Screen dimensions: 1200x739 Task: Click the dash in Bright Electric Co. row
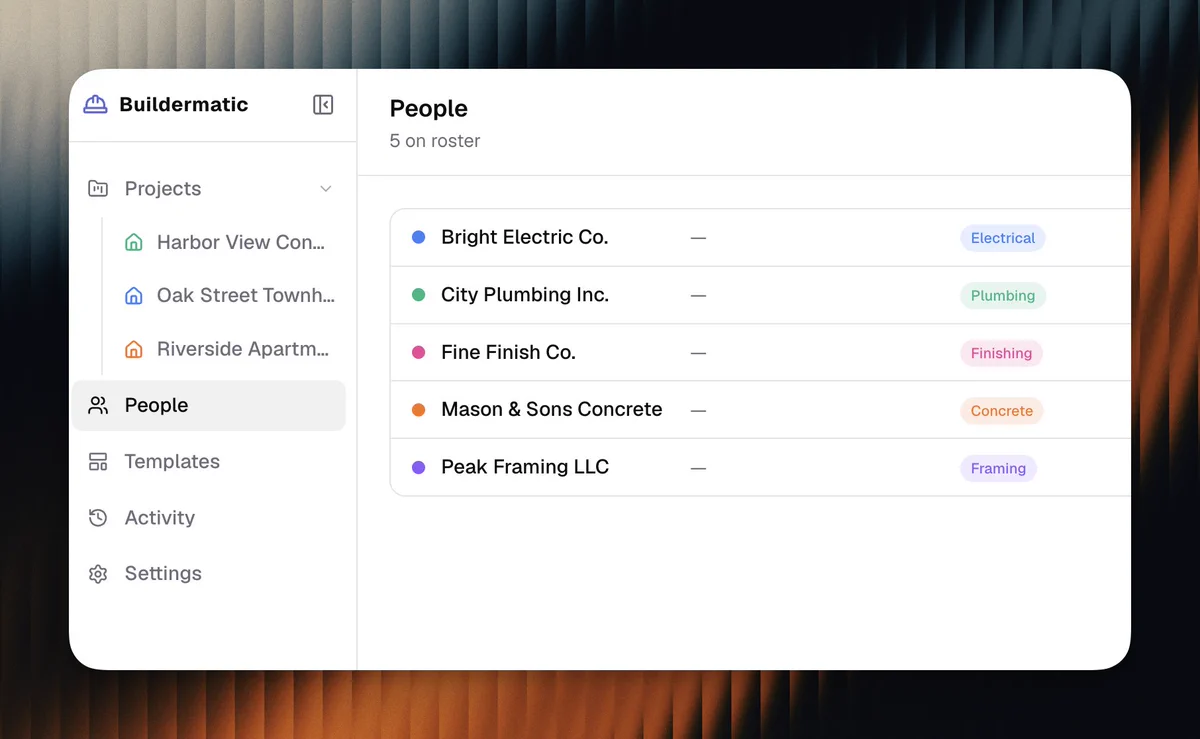tap(698, 238)
